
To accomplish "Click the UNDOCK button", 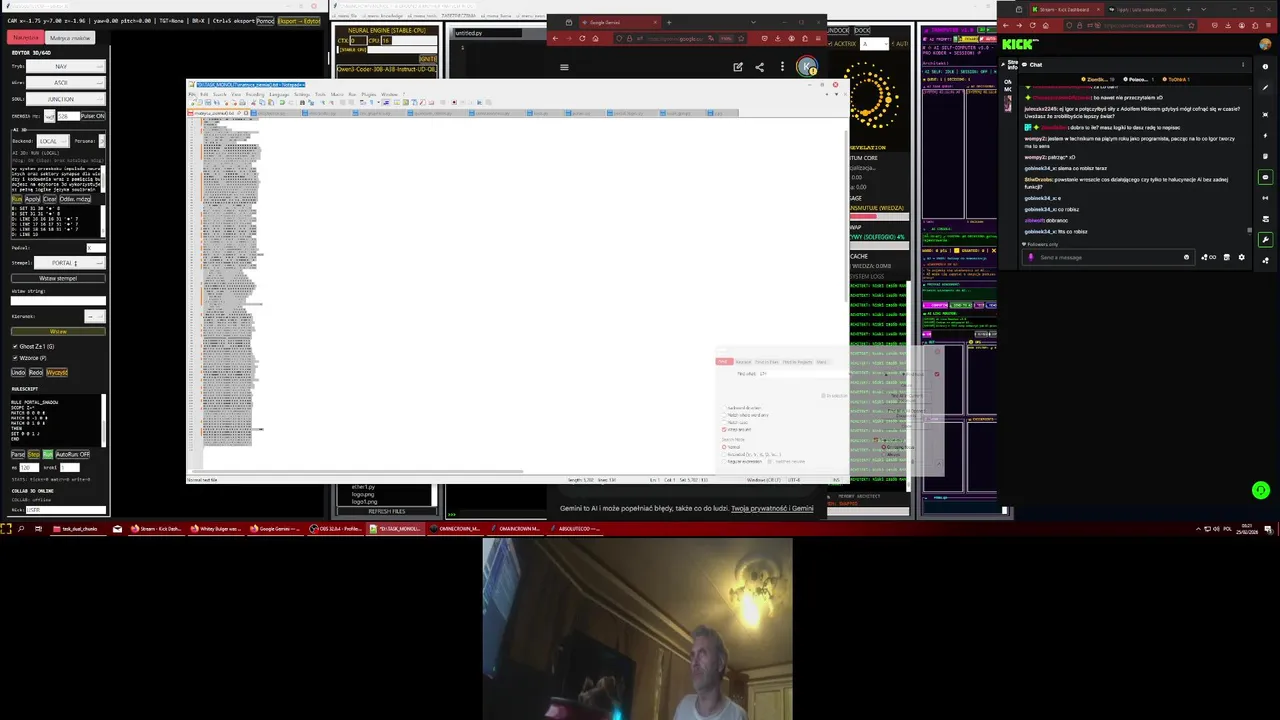I will [840, 30].
